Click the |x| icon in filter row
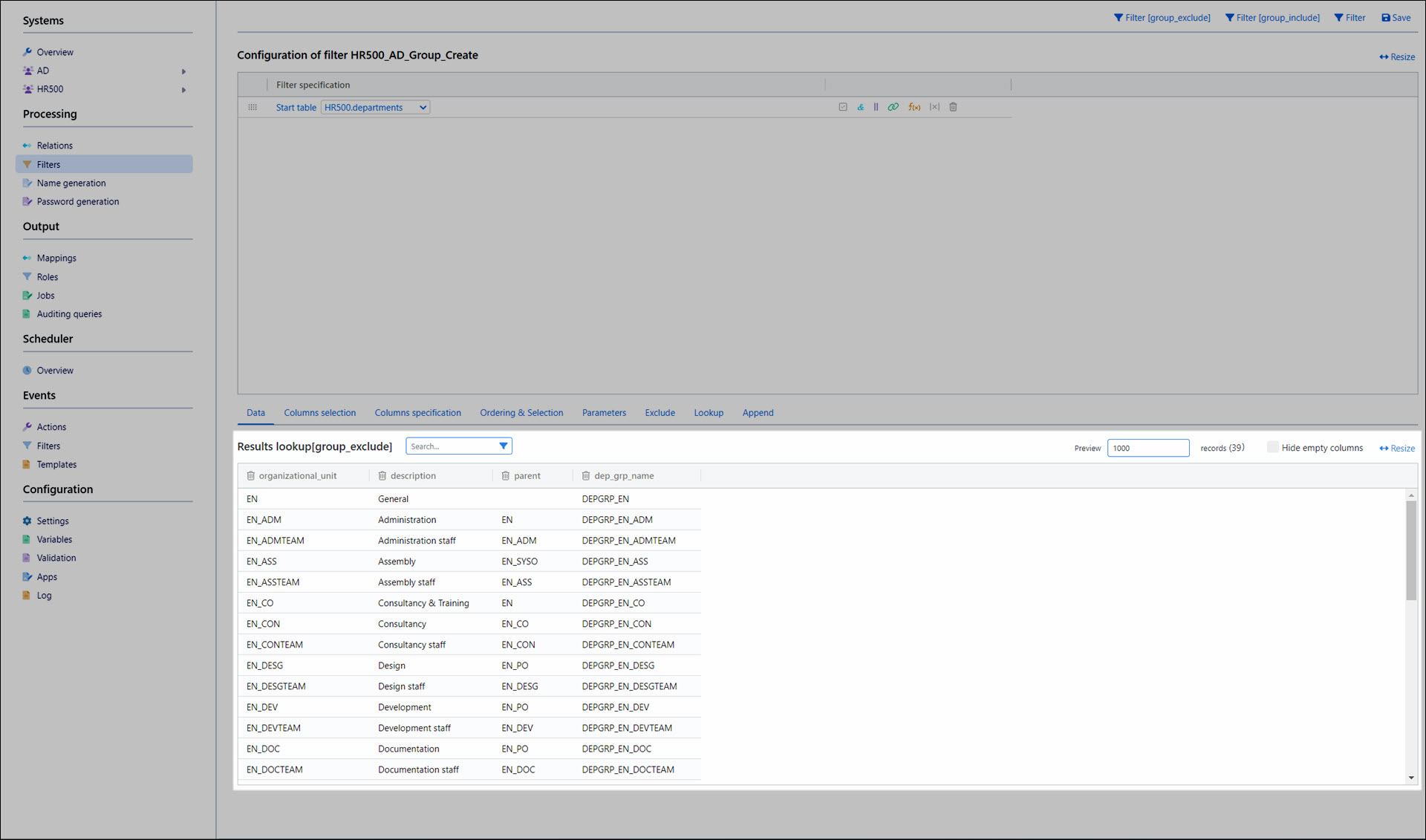The image size is (1426, 840). [934, 107]
